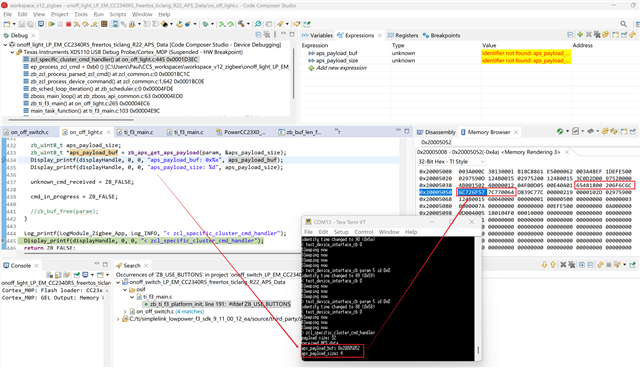This screenshot has width=640, height=368.
Task: Open the Run menu
Action: tap(98, 14)
